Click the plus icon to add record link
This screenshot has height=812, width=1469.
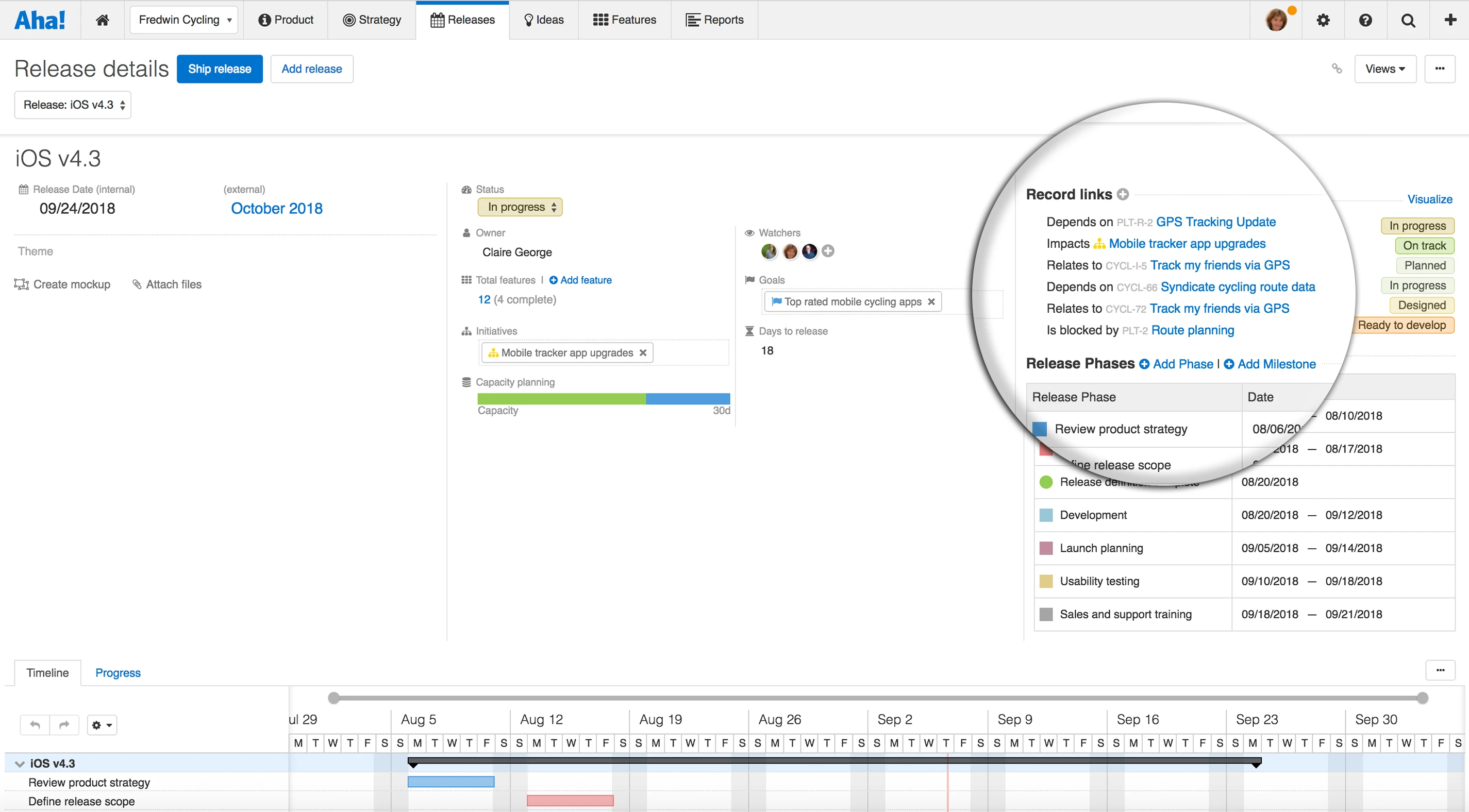click(x=1123, y=194)
